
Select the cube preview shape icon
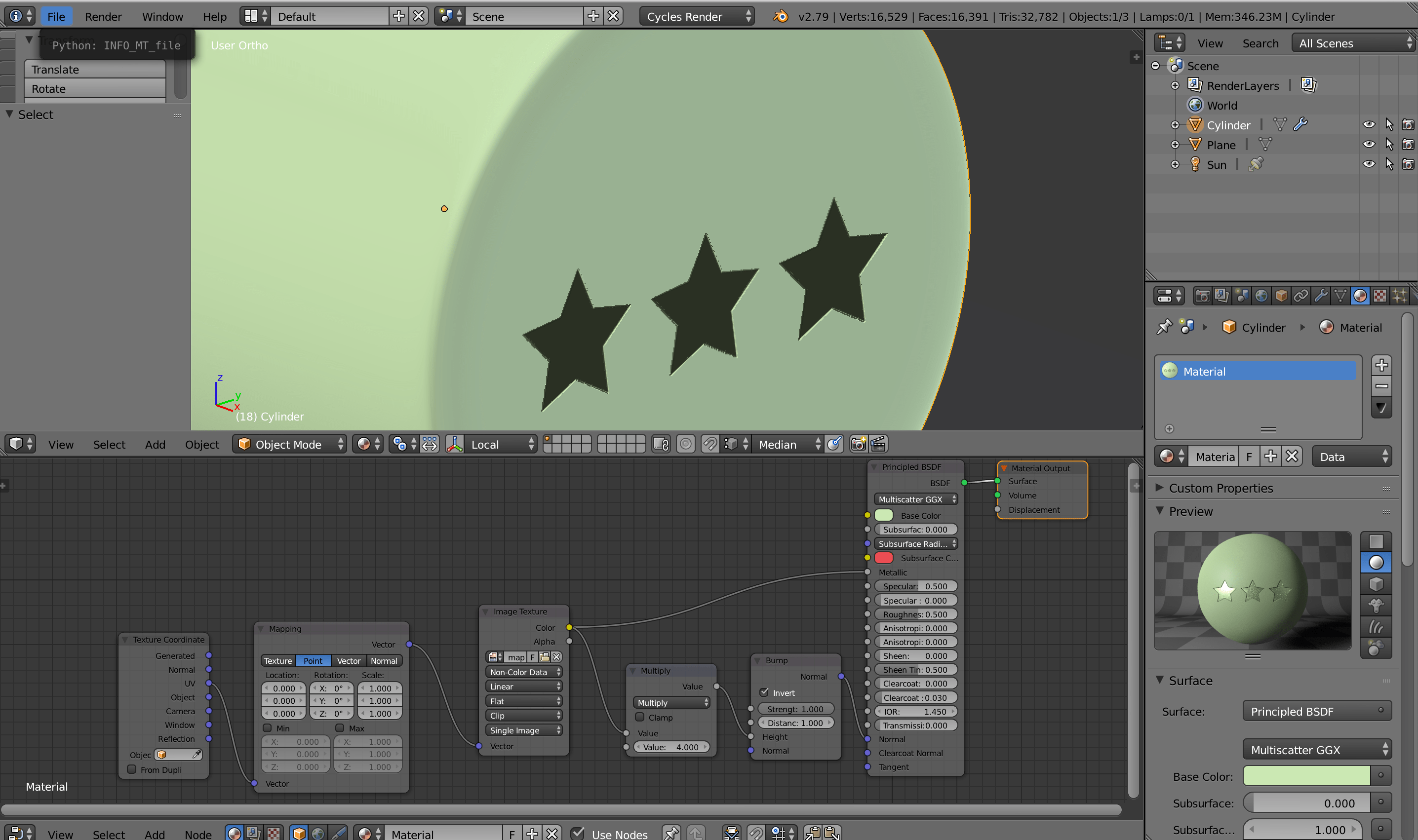coord(1376,583)
